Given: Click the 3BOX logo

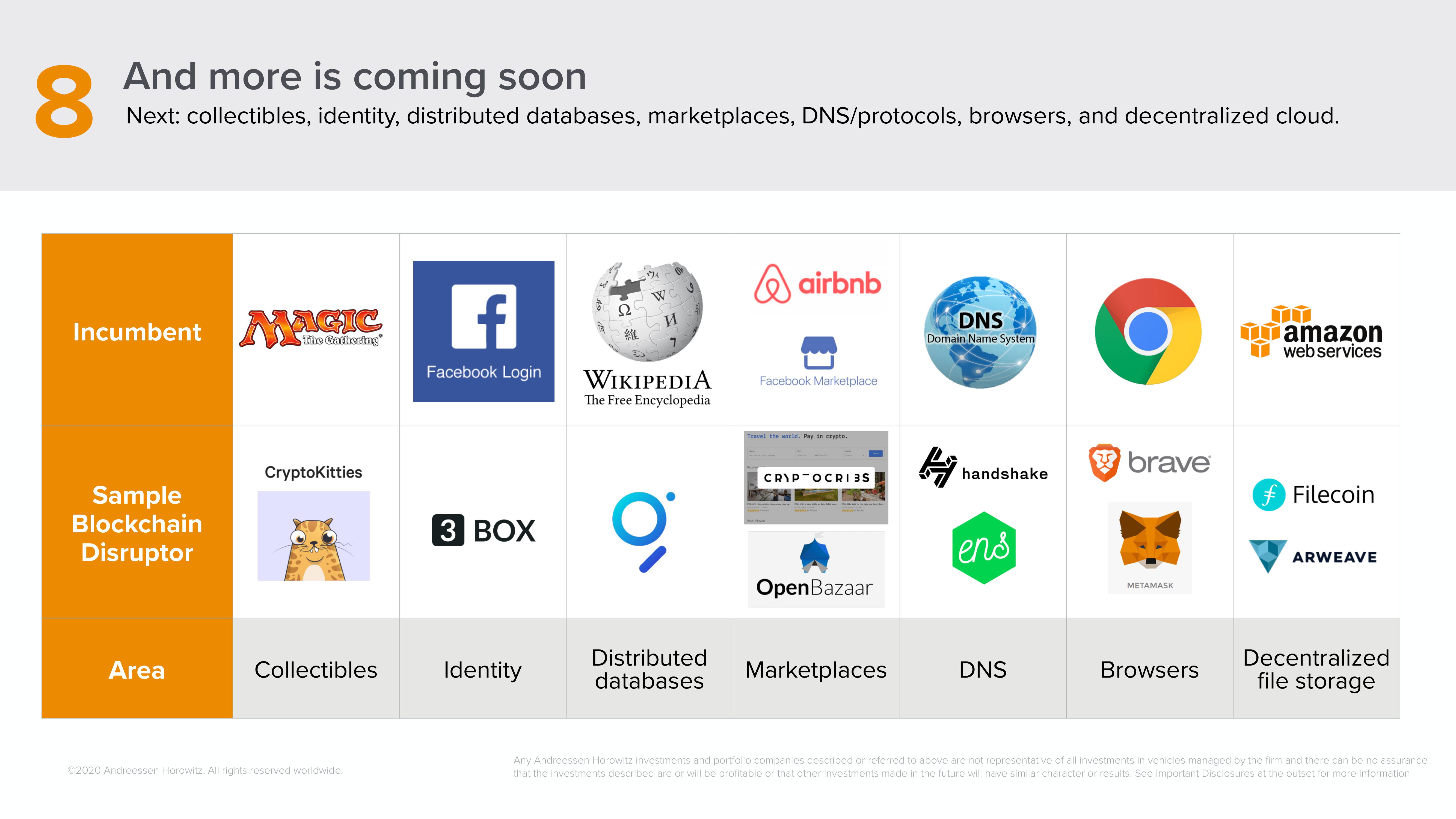Looking at the screenshot, I should pyautogui.click(x=484, y=530).
